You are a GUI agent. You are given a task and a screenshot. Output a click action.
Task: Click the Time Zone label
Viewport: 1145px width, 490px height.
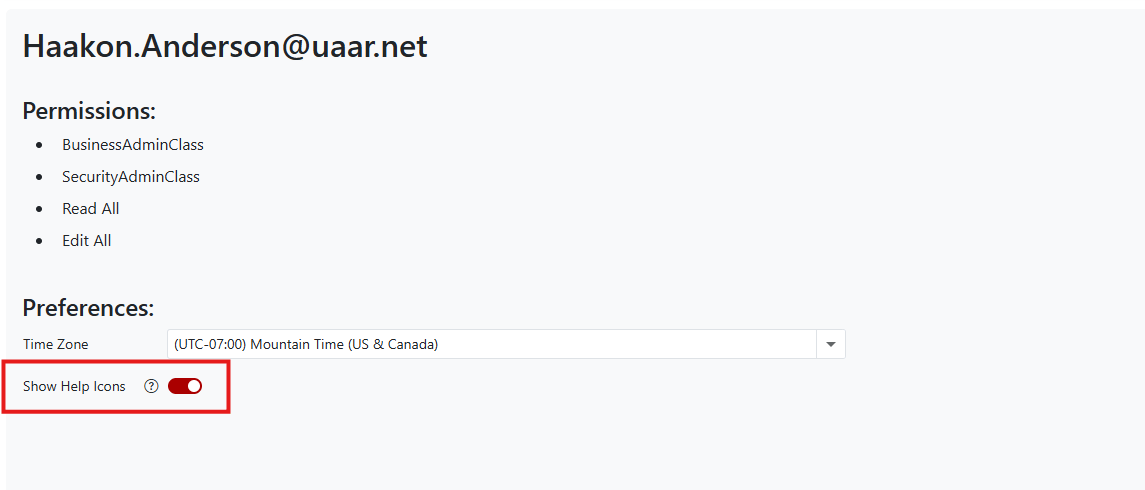[x=56, y=344]
